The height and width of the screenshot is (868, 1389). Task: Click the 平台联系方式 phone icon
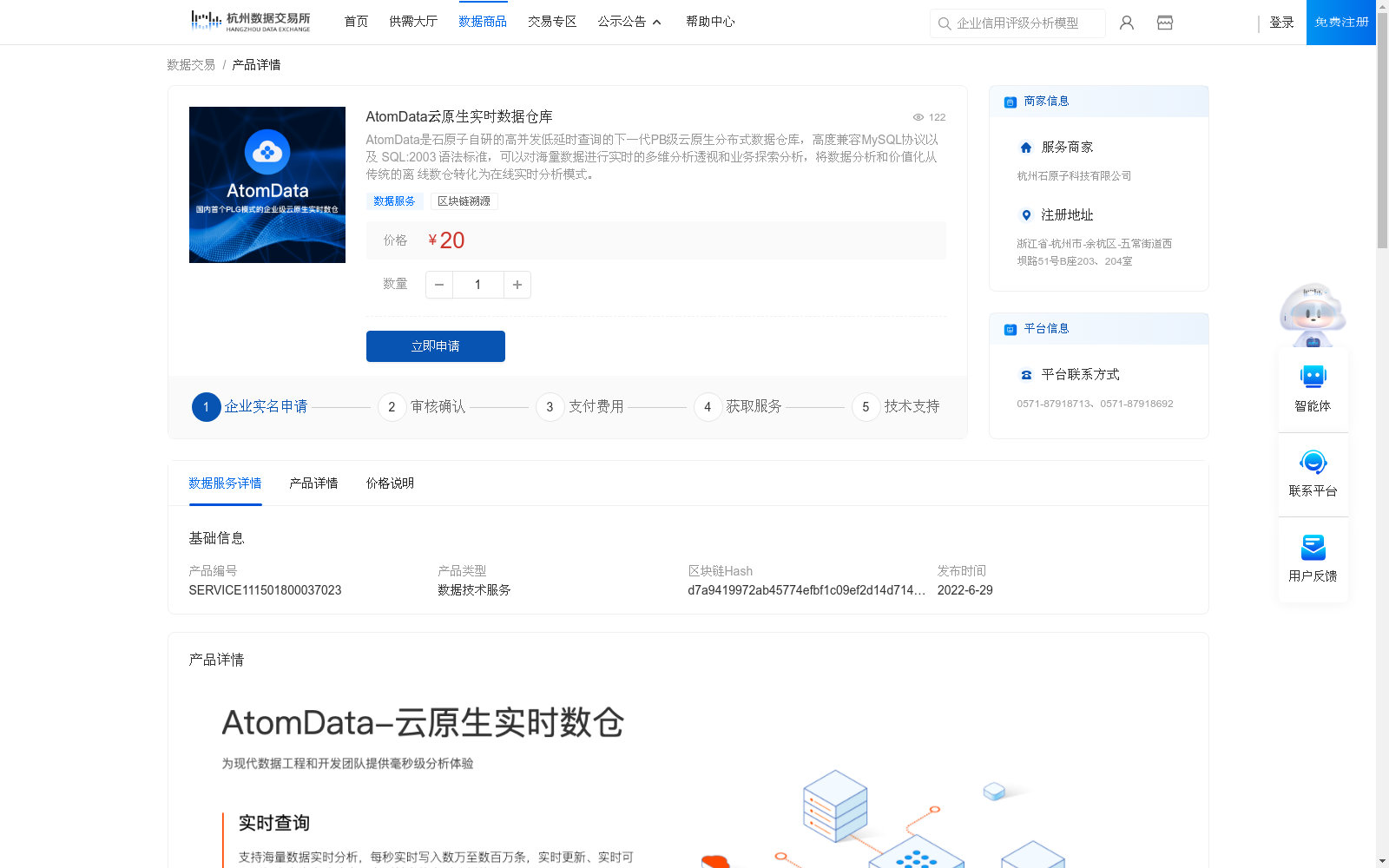tap(1026, 375)
